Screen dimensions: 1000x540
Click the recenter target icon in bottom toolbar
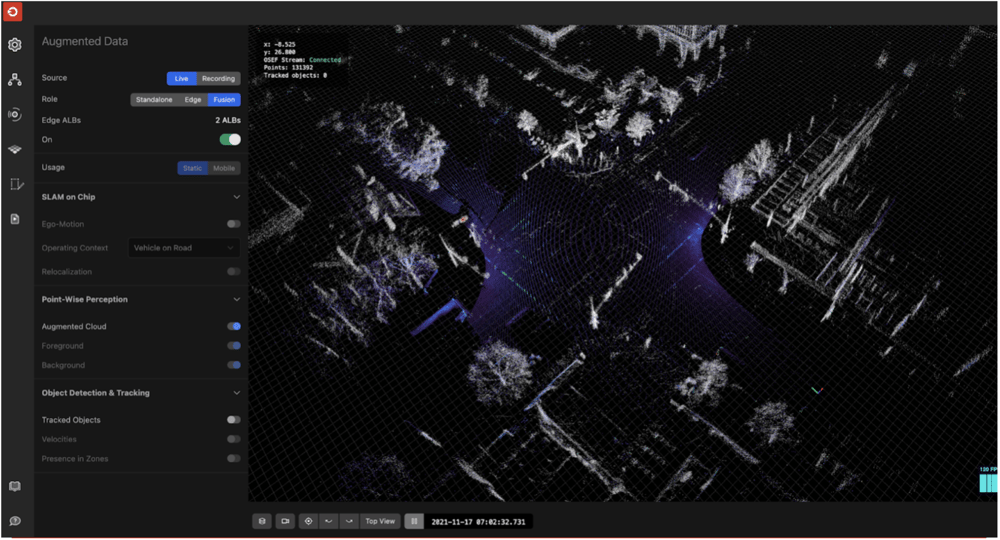pos(308,521)
